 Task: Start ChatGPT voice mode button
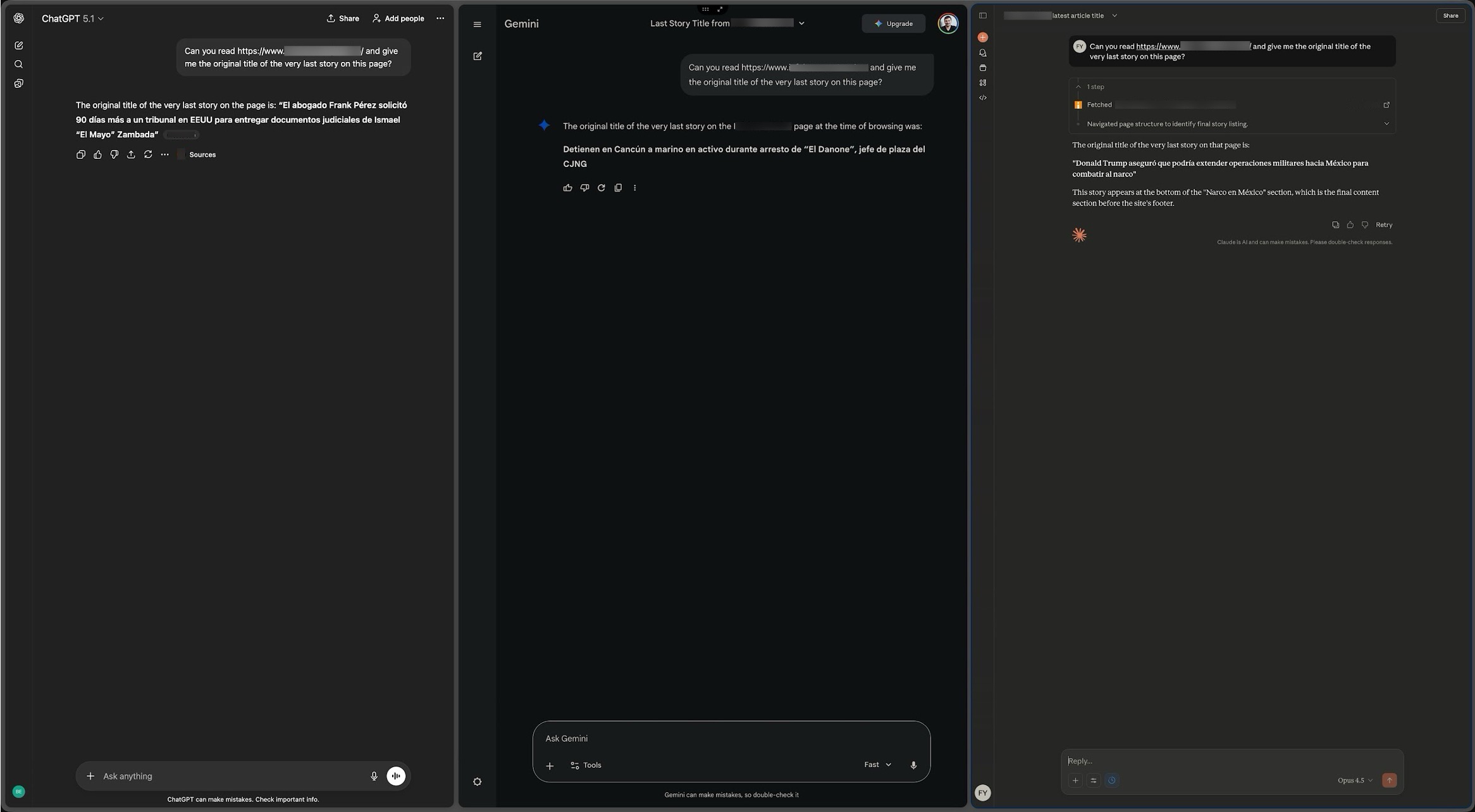click(396, 776)
